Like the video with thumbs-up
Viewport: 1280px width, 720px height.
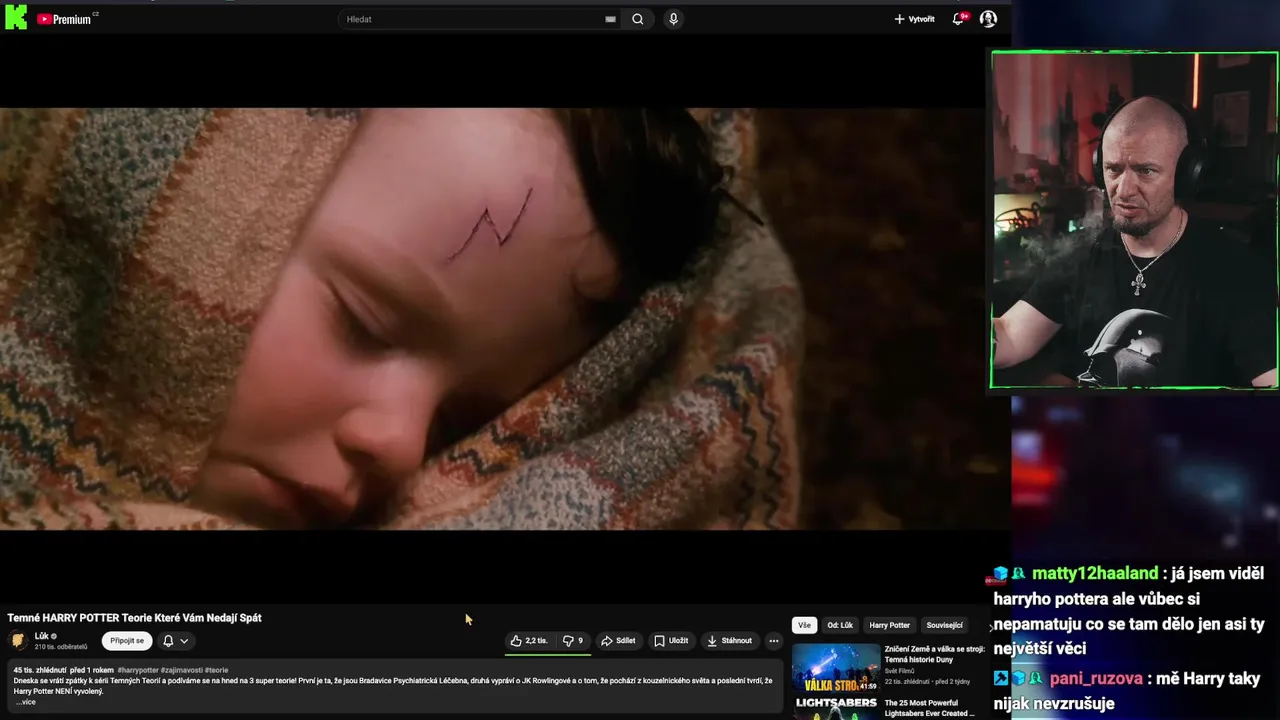(x=529, y=641)
